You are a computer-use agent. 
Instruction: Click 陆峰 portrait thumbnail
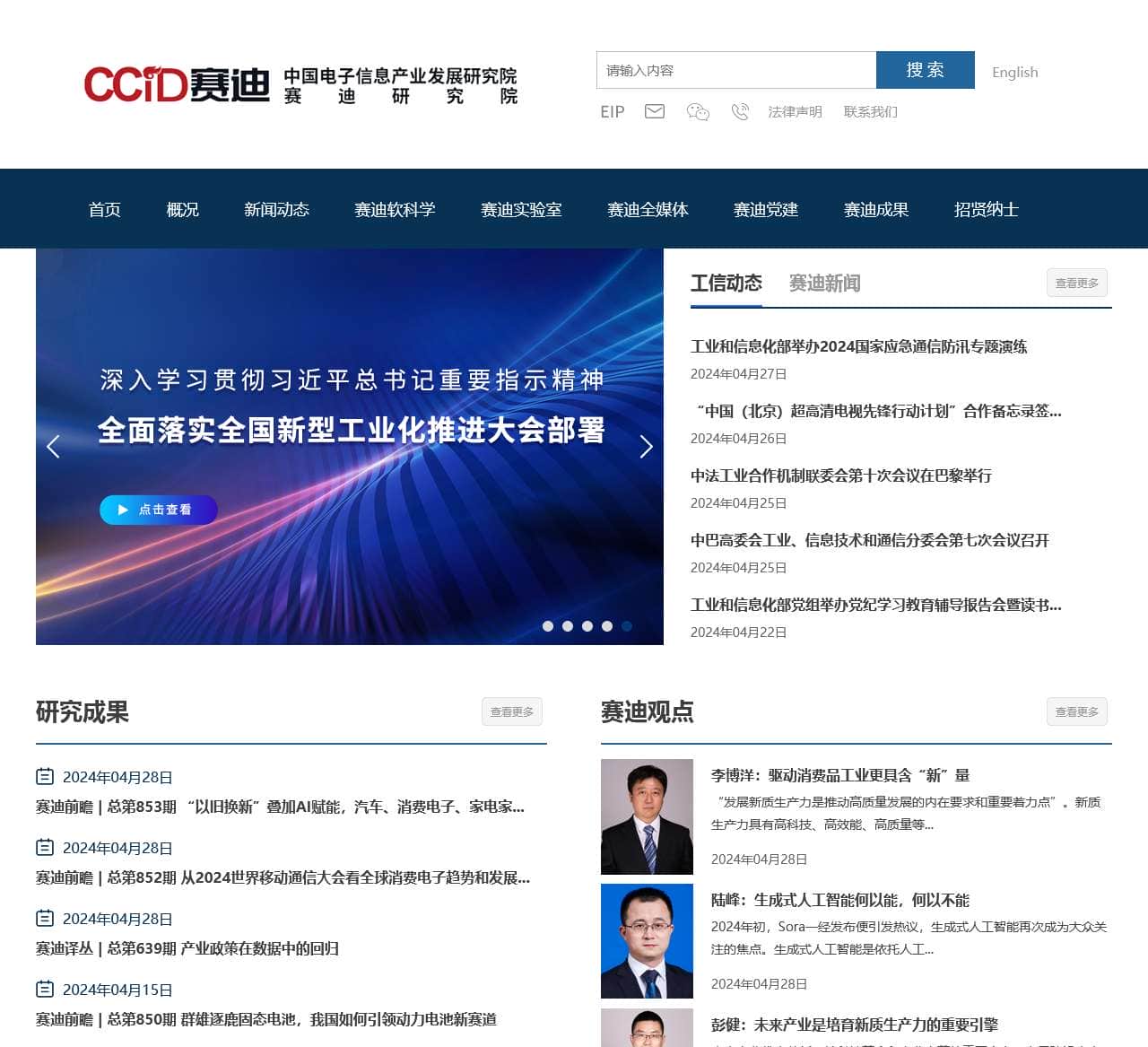[x=647, y=941]
